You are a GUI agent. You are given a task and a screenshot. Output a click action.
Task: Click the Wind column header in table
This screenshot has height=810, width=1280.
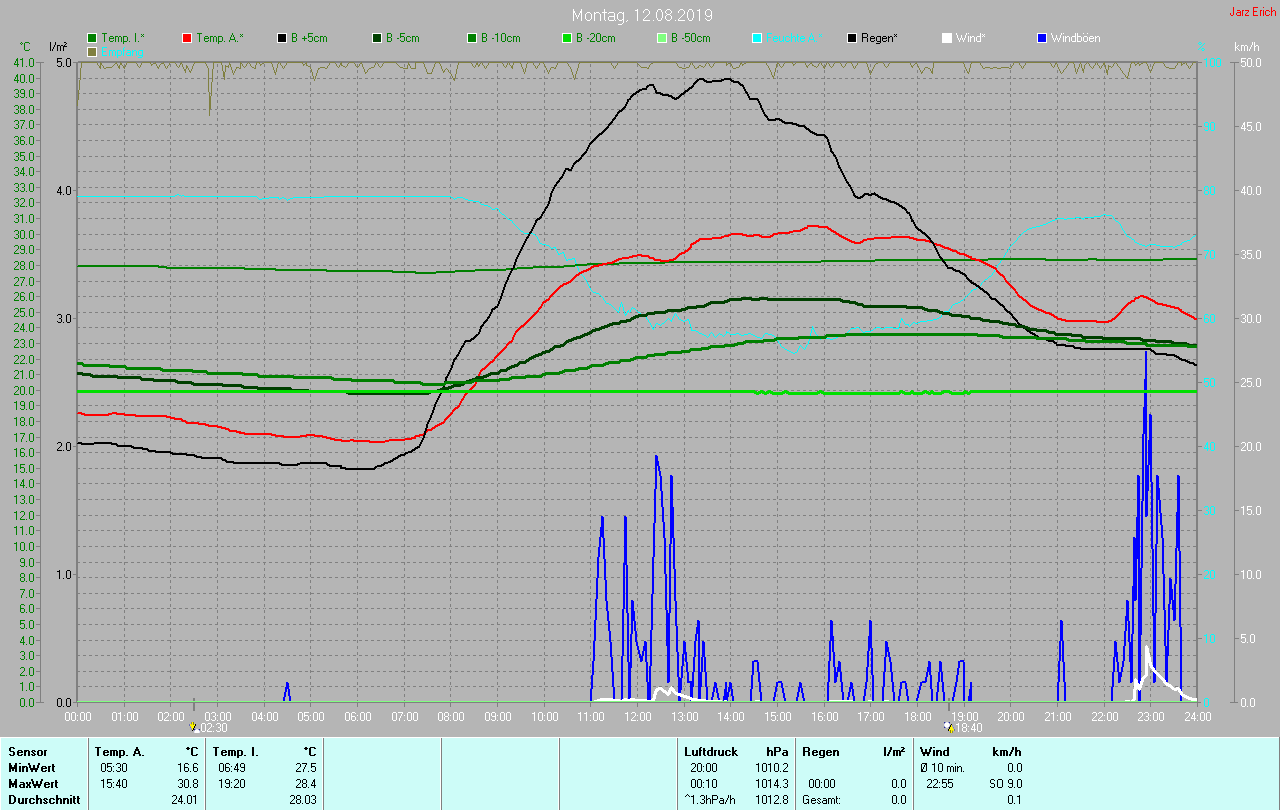pyautogui.click(x=935, y=751)
